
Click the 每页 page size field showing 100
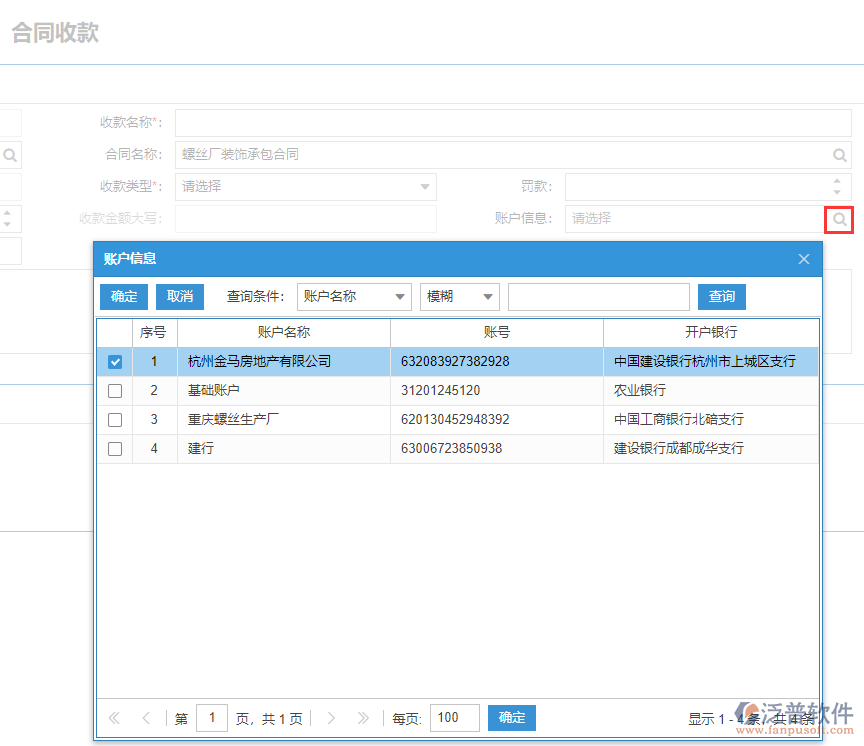[x=454, y=718]
